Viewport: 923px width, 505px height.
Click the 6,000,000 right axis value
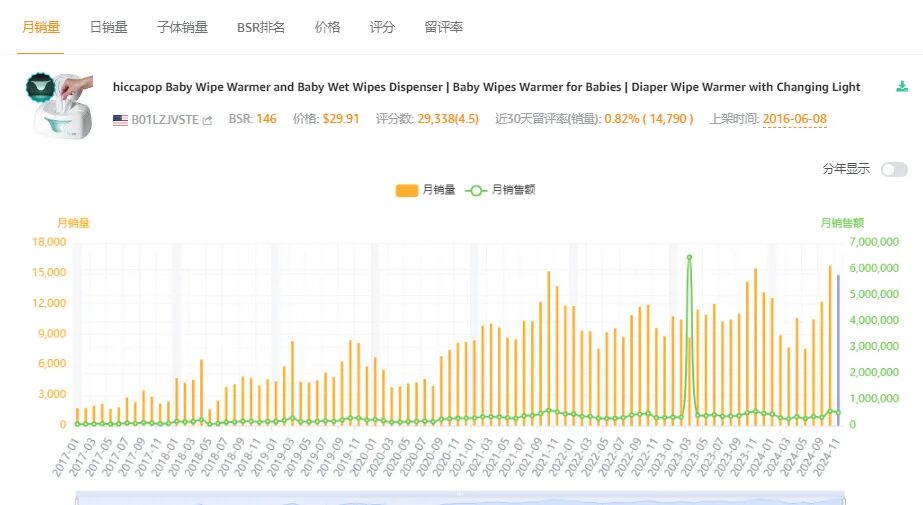pos(874,268)
